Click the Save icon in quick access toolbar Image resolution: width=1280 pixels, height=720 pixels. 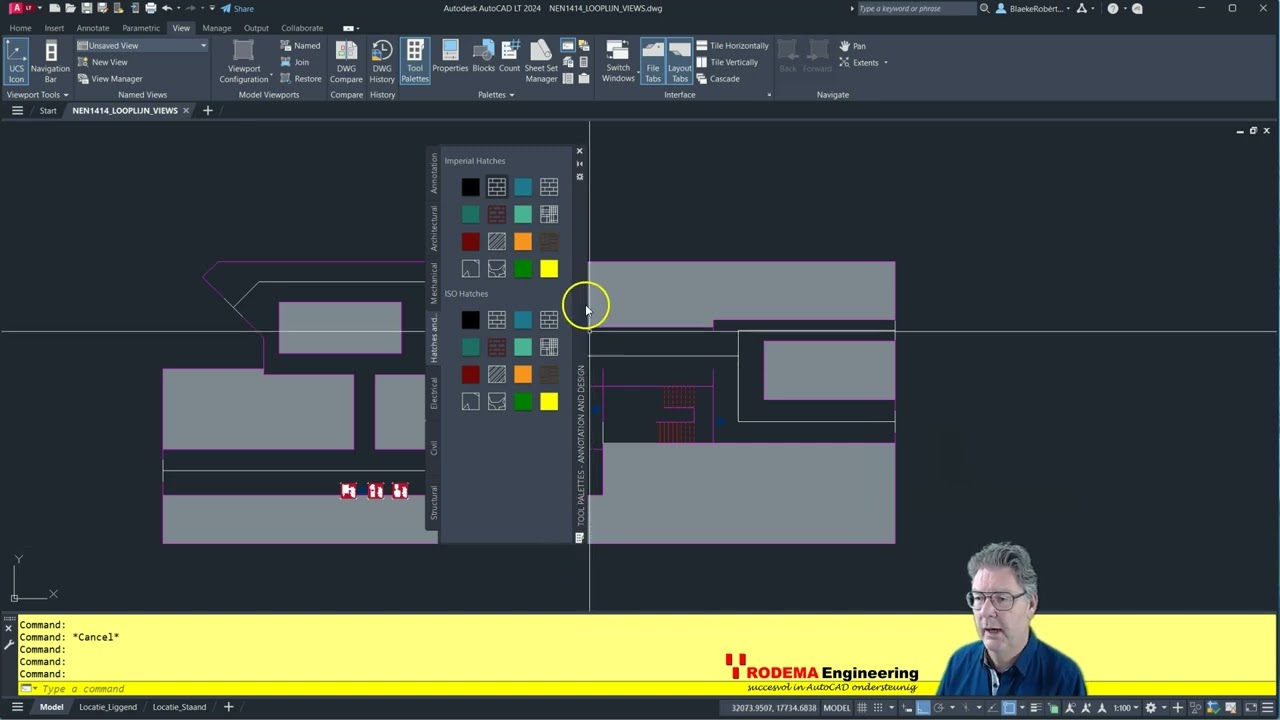pyautogui.click(x=86, y=8)
